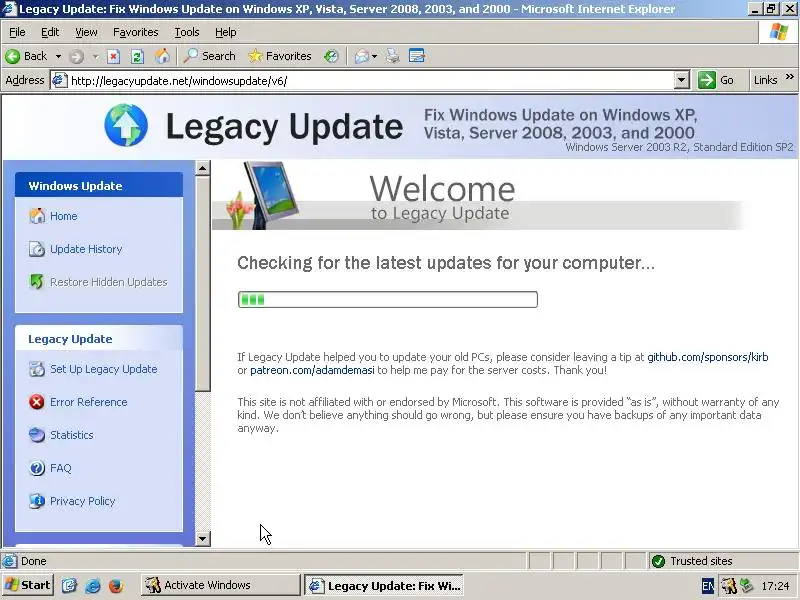Image resolution: width=800 pixels, height=600 pixels.
Task: Click sidebar scrollbar up arrow
Action: click(x=203, y=168)
